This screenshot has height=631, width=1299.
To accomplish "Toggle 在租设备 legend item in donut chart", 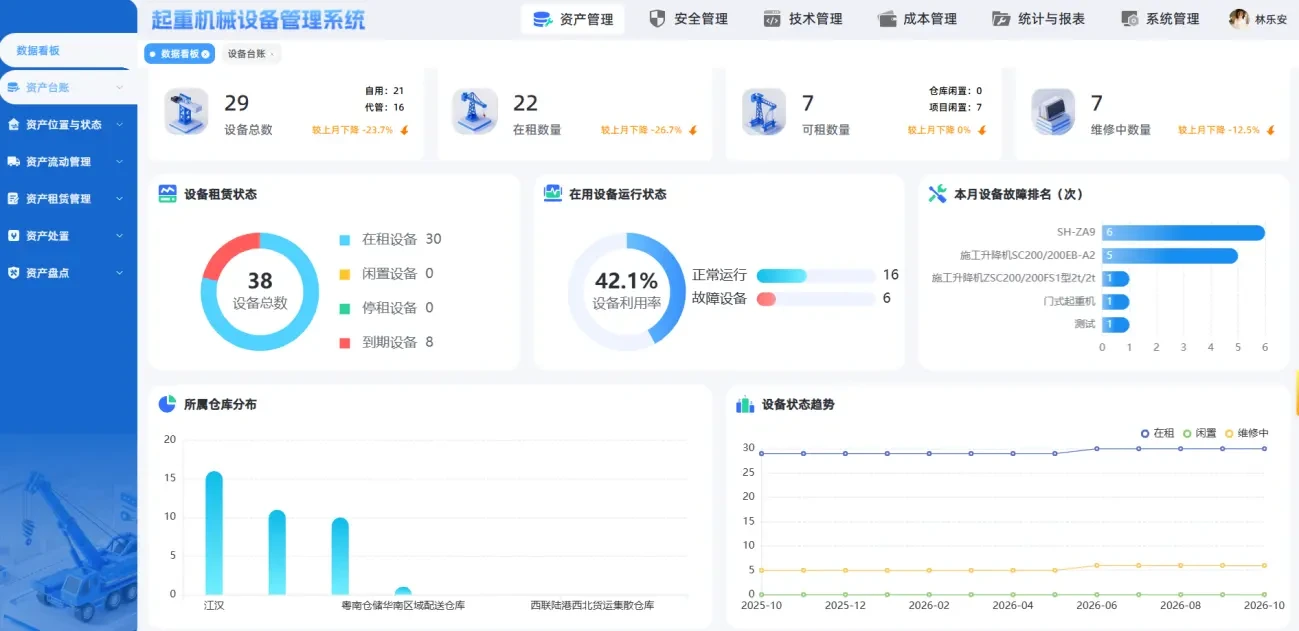I will click(390, 239).
